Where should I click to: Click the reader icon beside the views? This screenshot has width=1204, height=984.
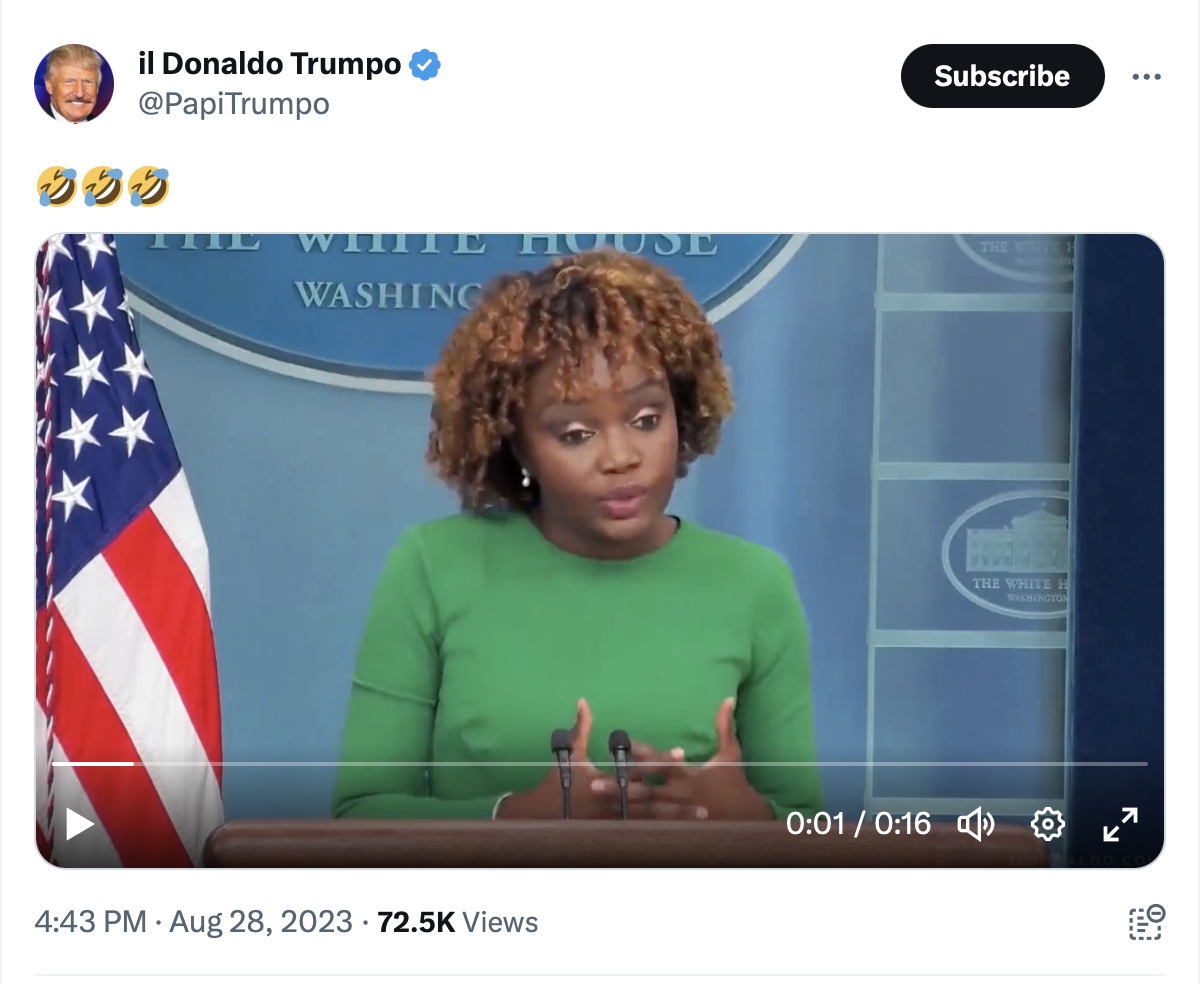click(1147, 921)
